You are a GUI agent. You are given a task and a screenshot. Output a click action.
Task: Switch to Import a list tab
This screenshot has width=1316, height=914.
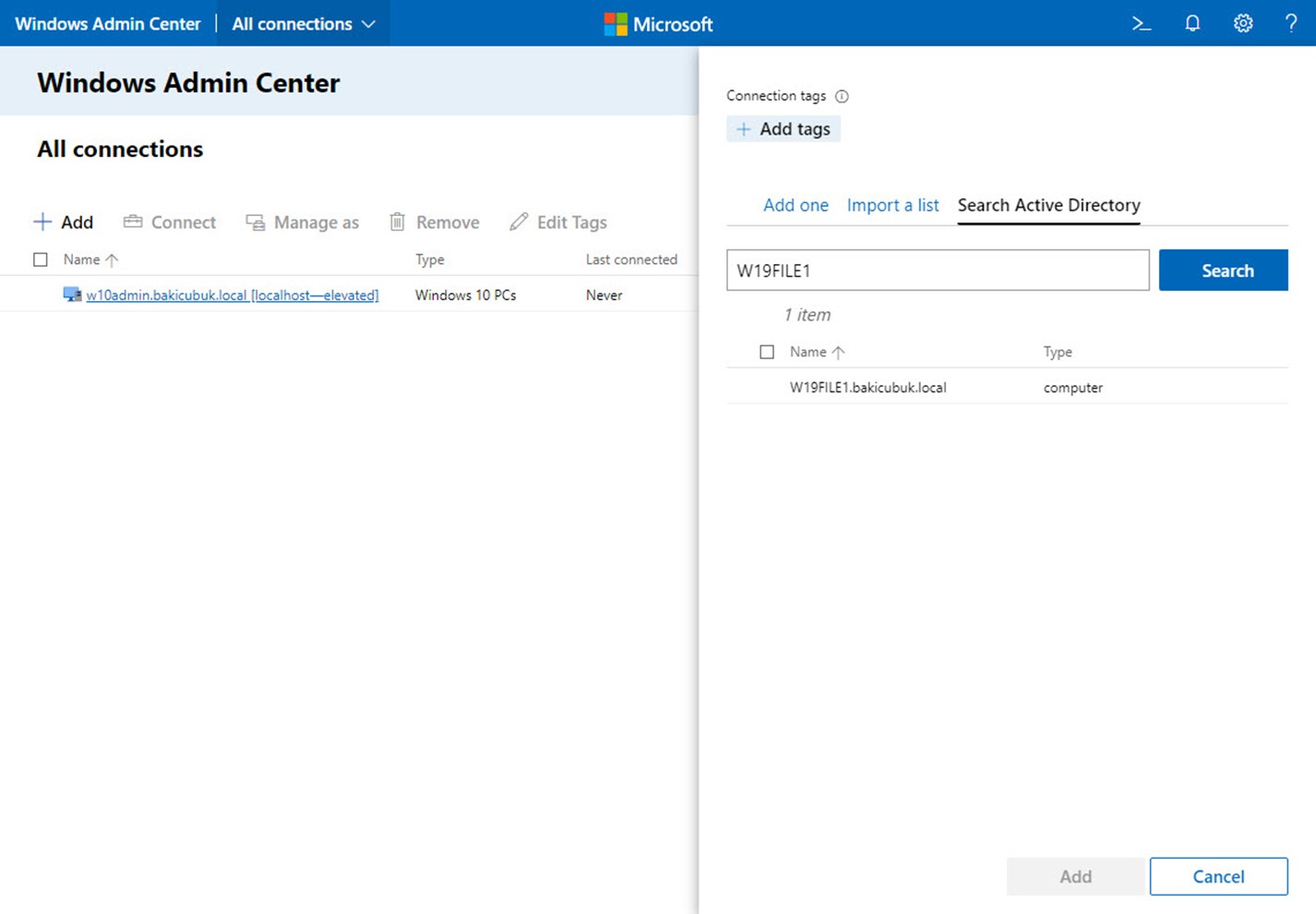(892, 205)
